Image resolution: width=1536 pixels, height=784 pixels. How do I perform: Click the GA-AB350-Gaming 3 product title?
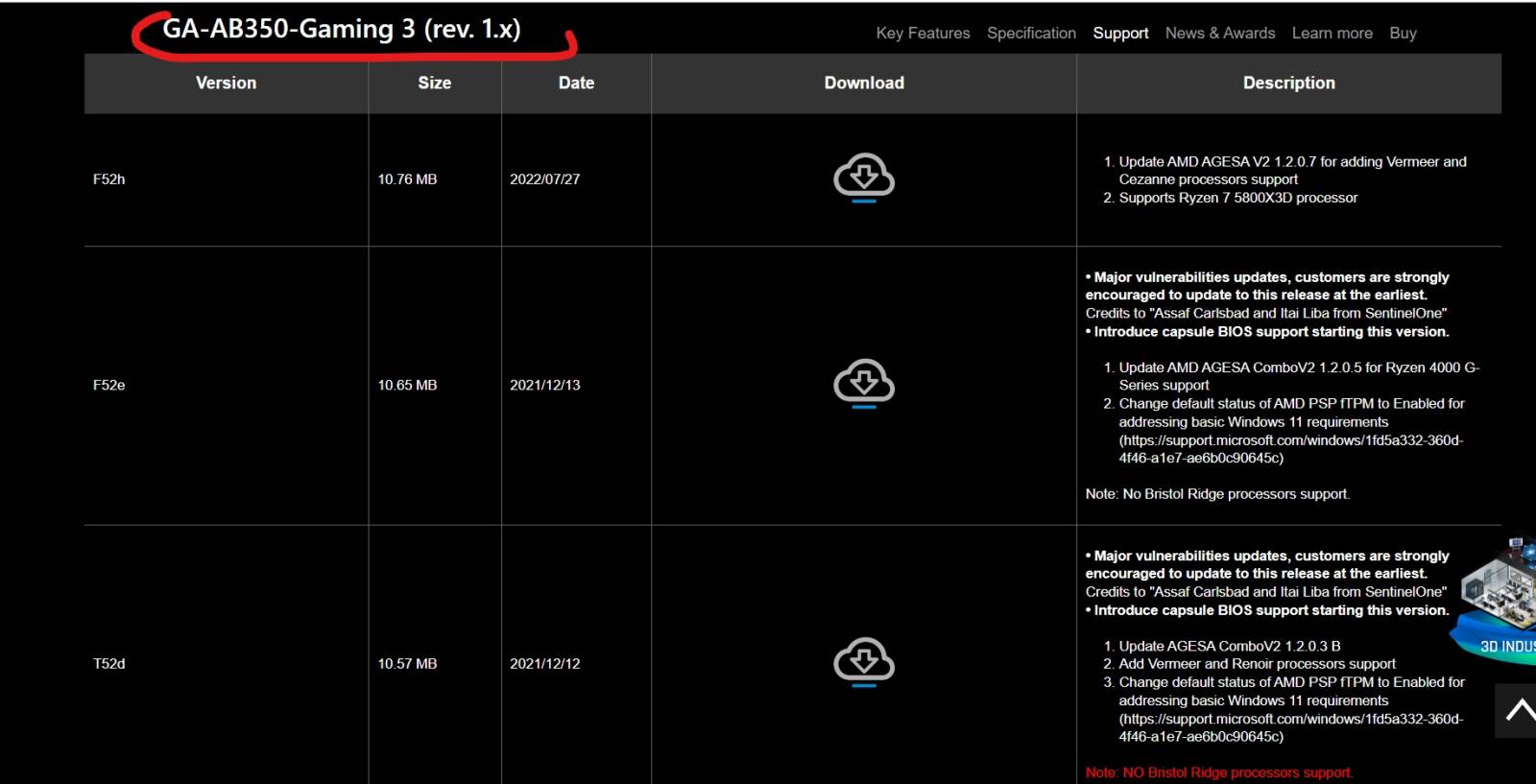click(341, 29)
